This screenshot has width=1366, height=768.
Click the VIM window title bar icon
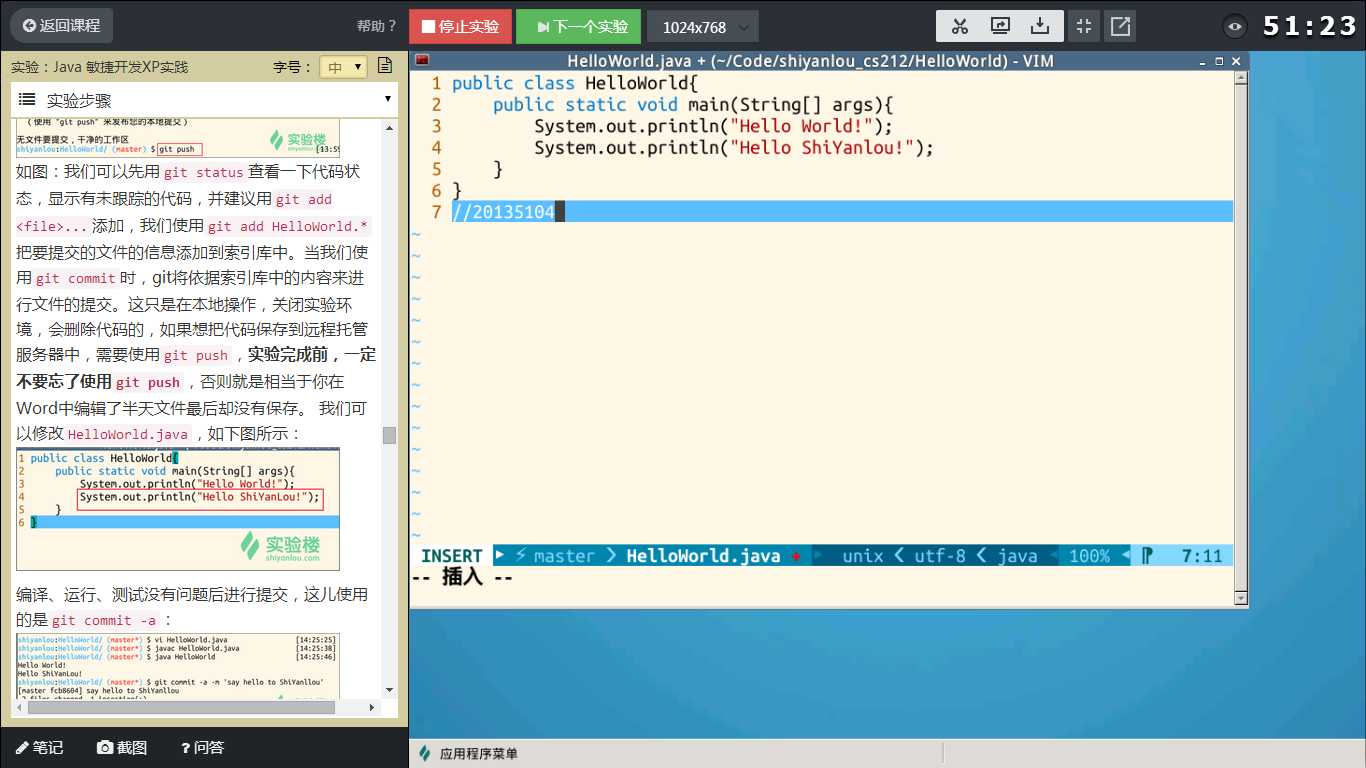422,60
